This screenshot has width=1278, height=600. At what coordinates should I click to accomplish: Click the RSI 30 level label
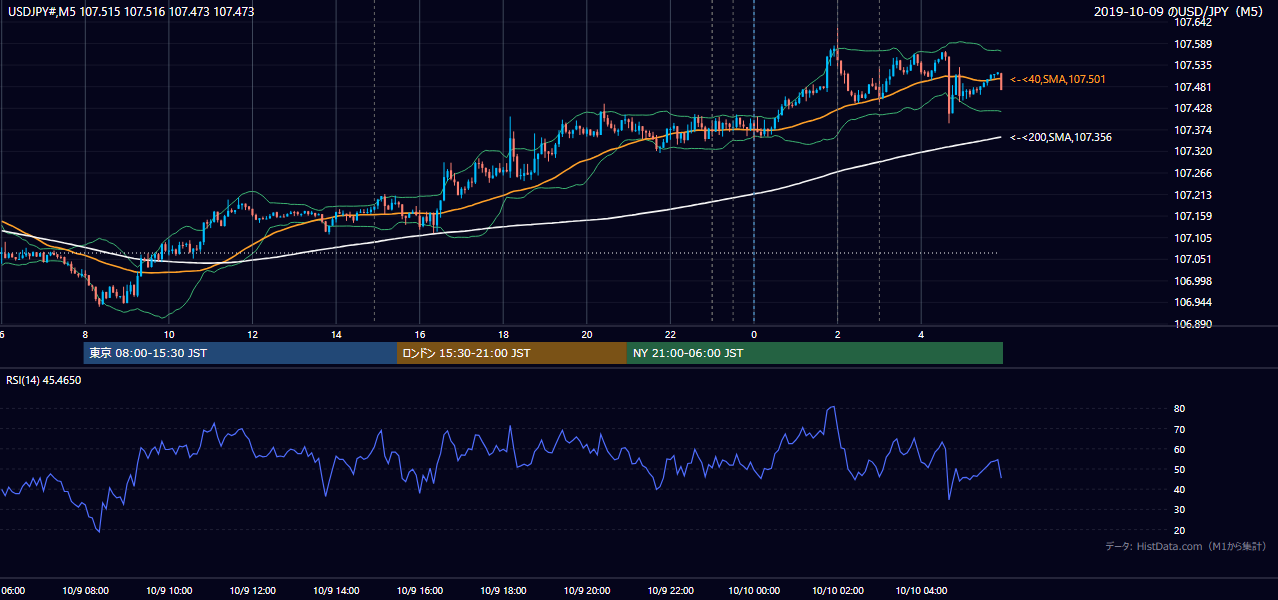(1180, 510)
